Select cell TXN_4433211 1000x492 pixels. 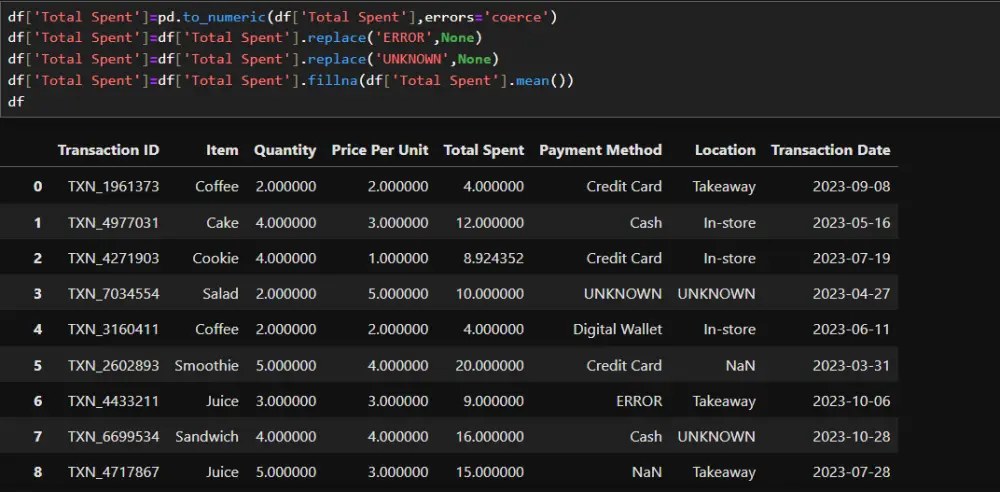[114, 401]
